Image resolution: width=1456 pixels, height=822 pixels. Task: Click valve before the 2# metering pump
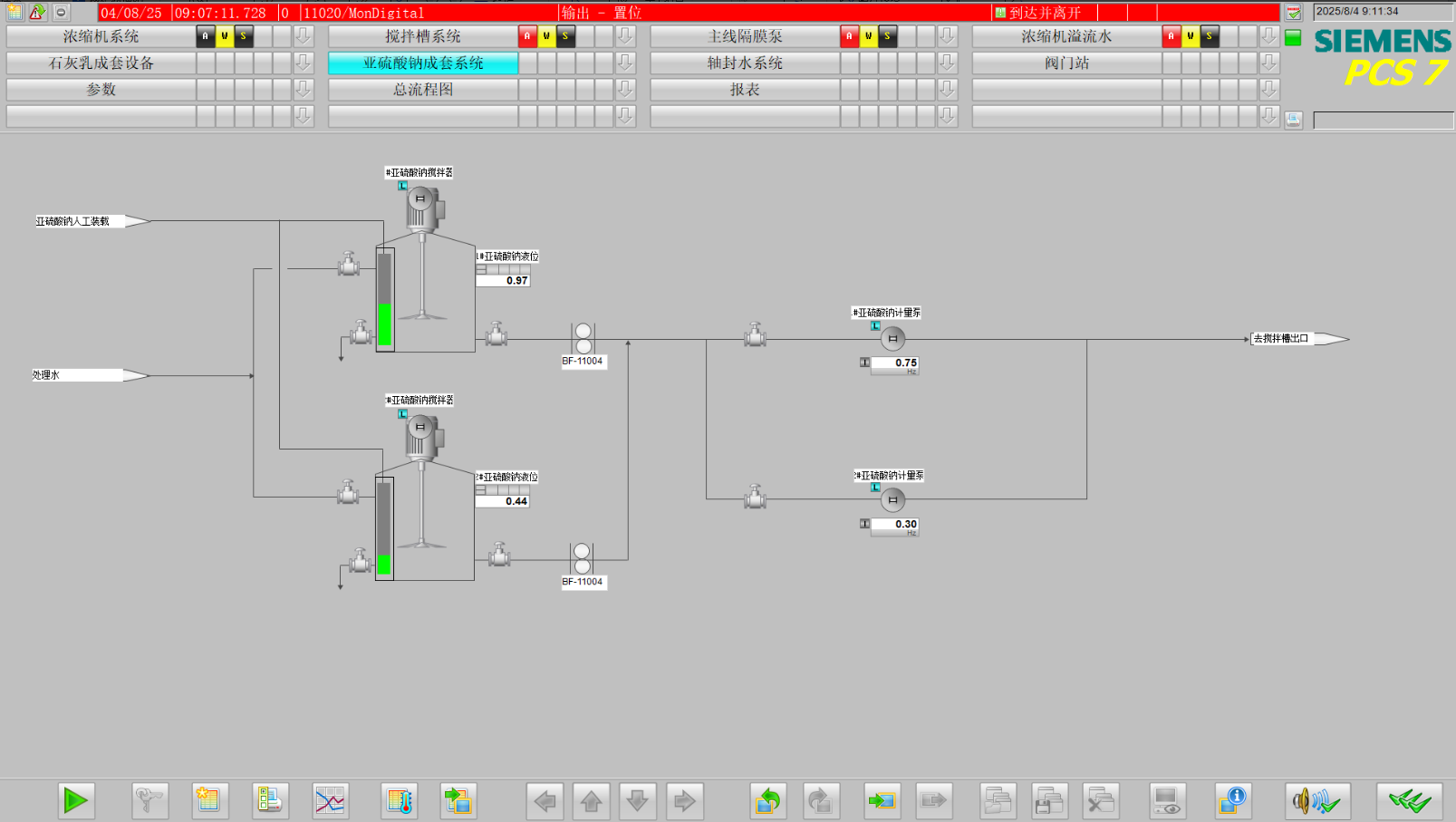coord(755,497)
